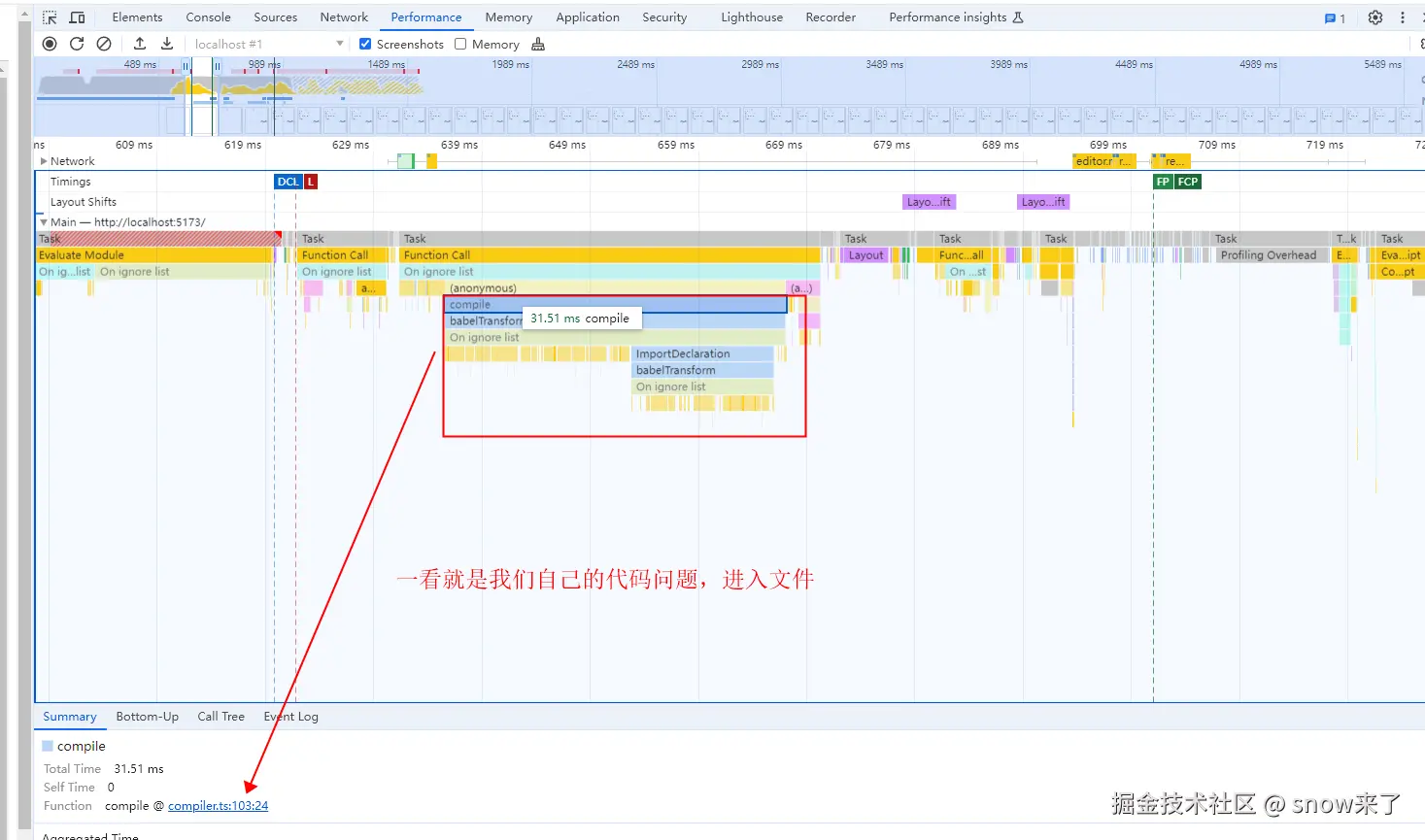Click the Self Time label
Screen dimensions: 1425x840
[x=69, y=788]
